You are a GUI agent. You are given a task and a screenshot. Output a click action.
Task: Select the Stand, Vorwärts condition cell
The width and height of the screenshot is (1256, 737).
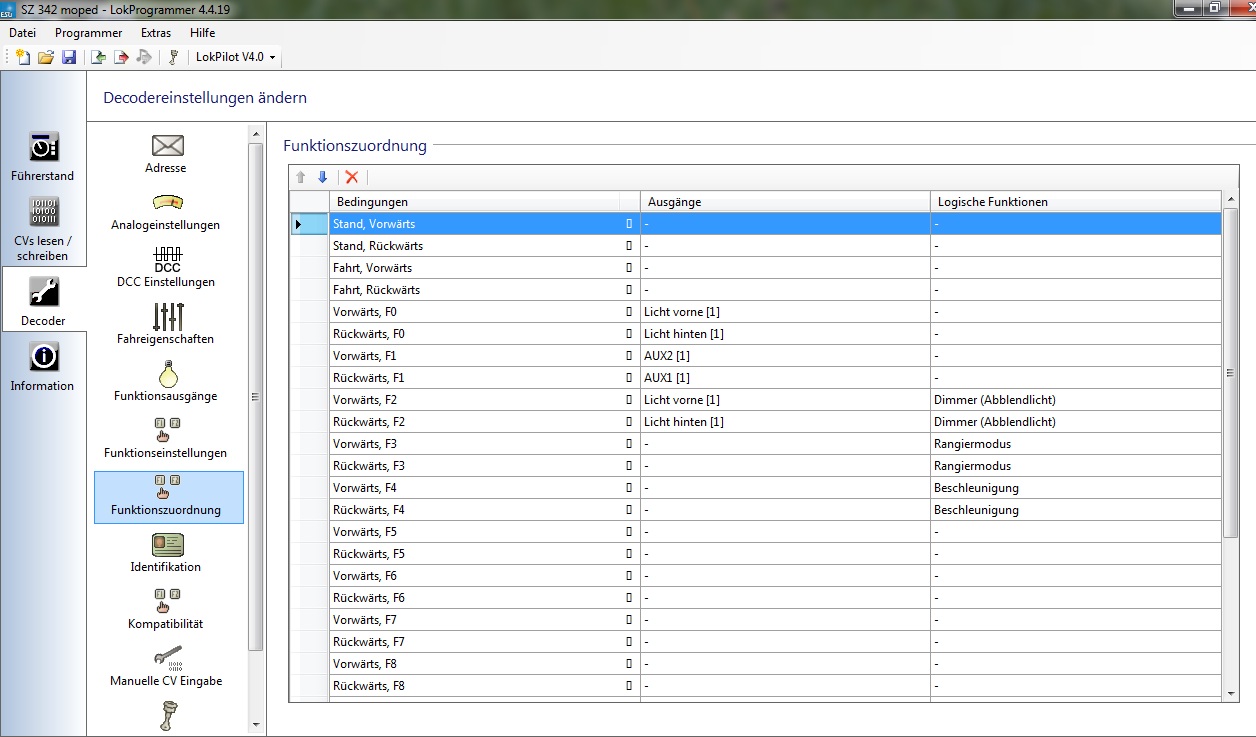tap(484, 224)
